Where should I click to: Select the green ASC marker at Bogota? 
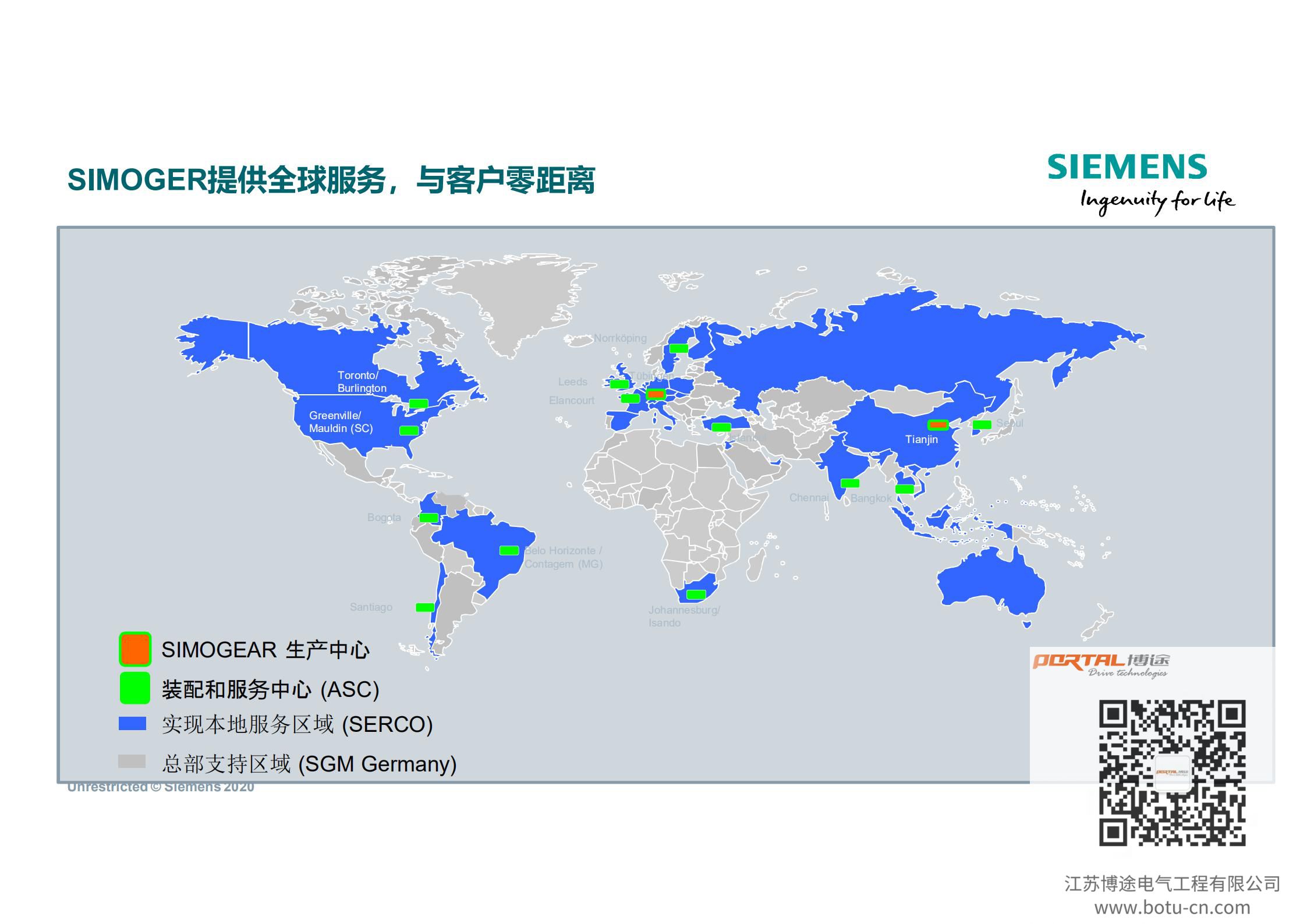[x=428, y=518]
